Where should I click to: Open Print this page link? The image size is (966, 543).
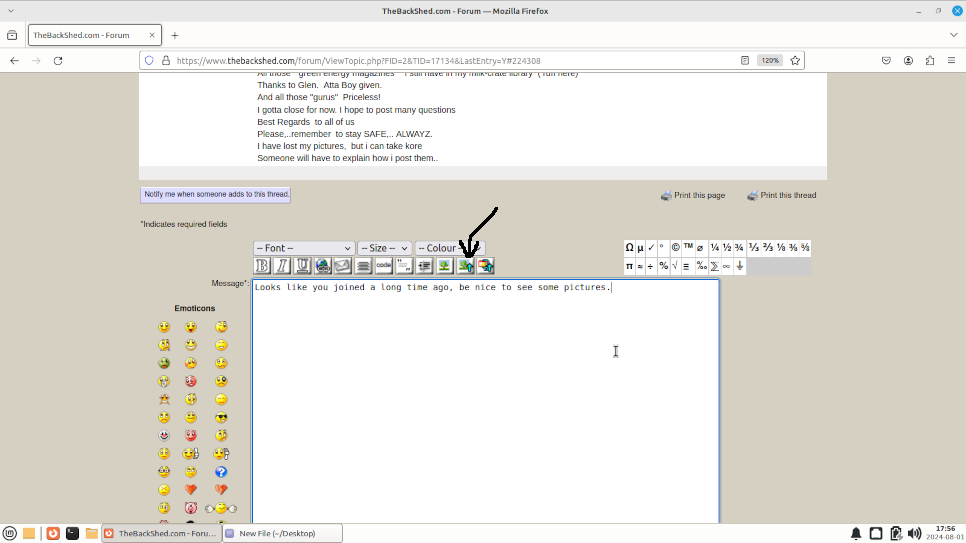pos(699,196)
